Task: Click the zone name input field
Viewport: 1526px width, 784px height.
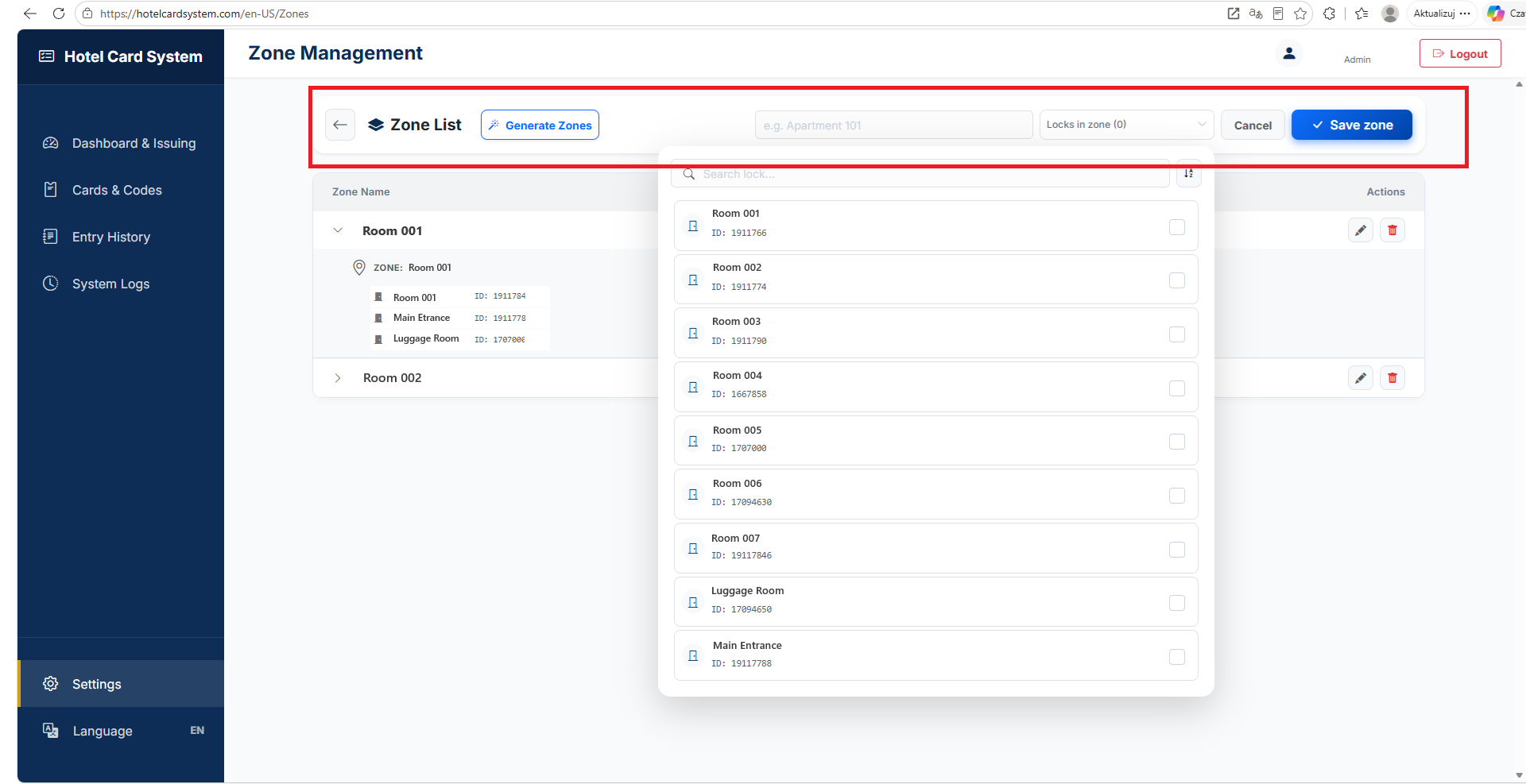Action: (x=894, y=125)
